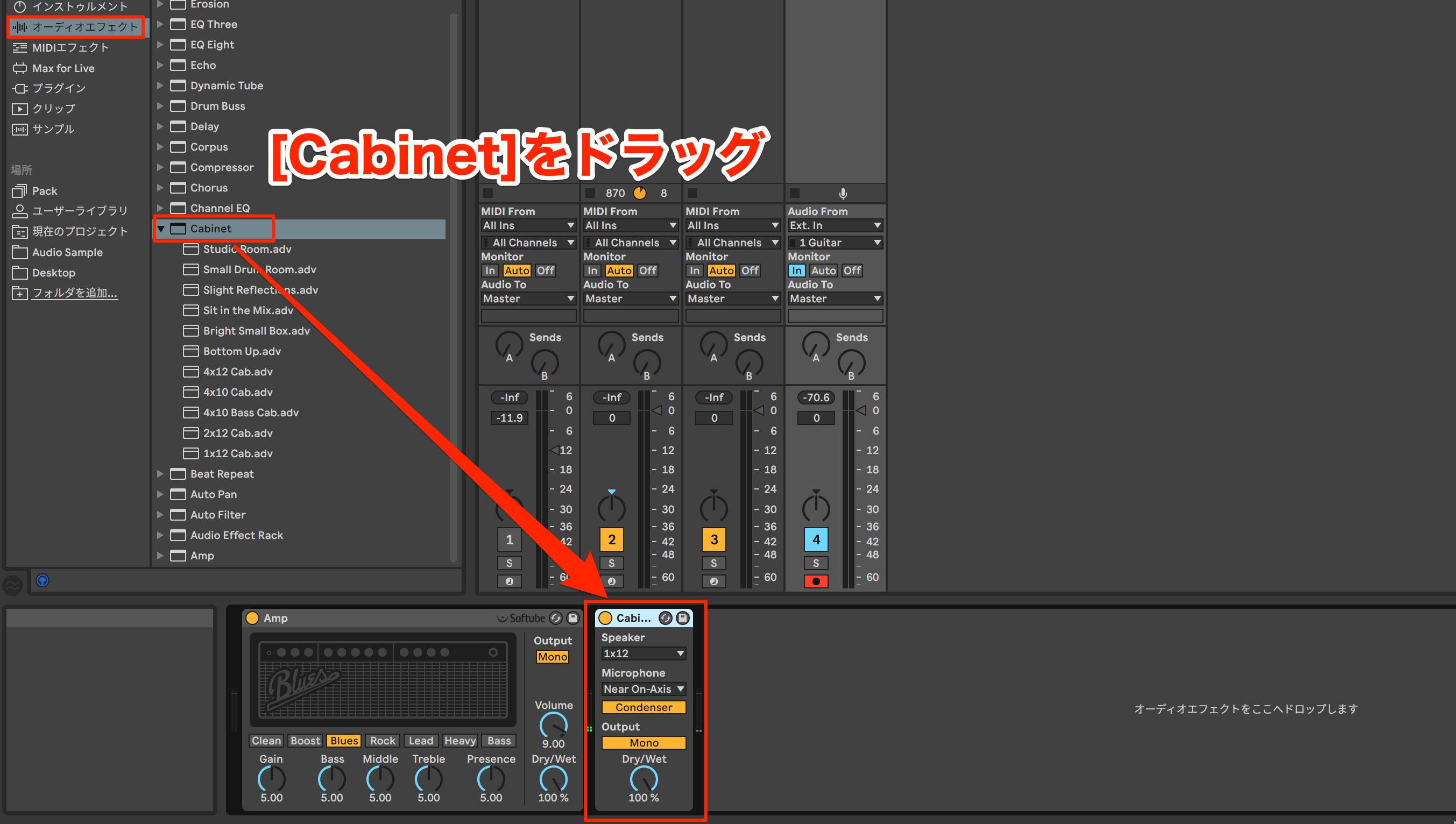Select the 4x12 Cab.adv preset
Image resolution: width=1456 pixels, height=824 pixels.
click(238, 372)
